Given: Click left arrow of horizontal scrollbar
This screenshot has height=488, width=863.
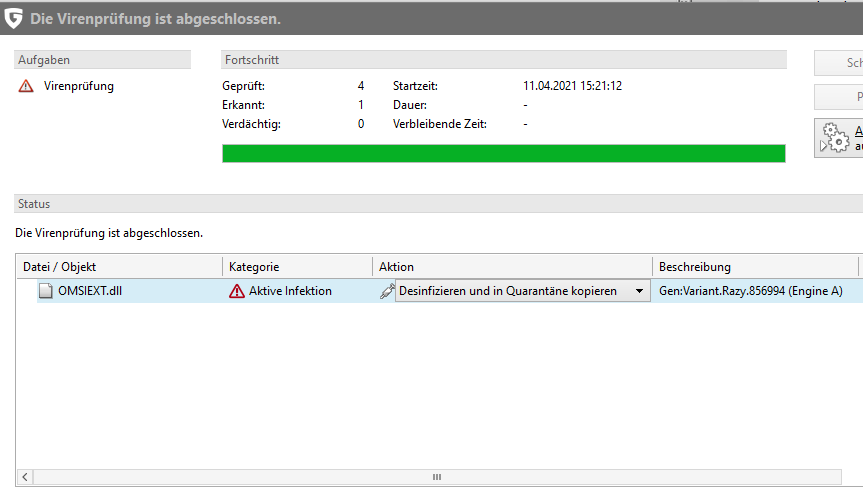Looking at the screenshot, I should point(25,477).
